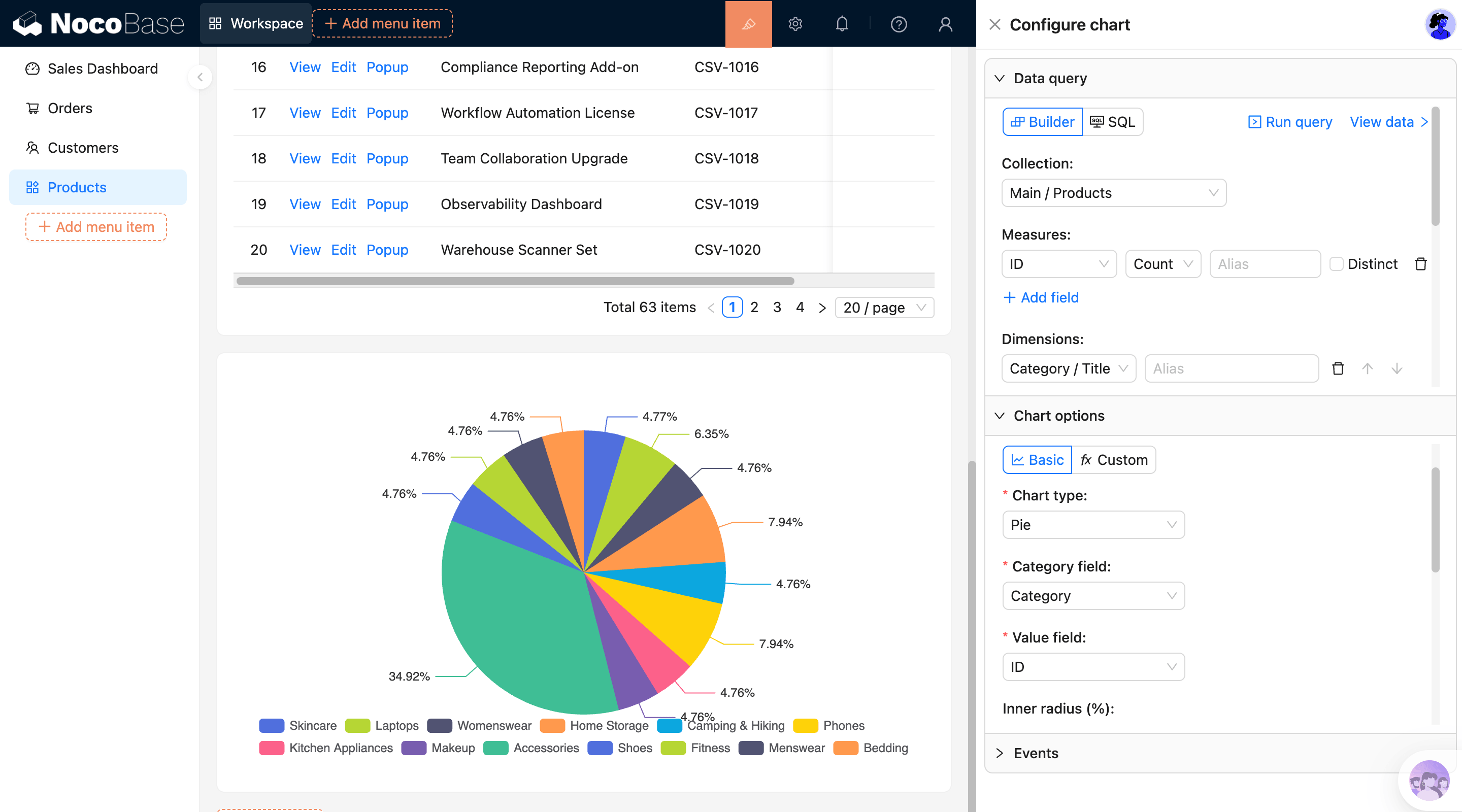Delete the Category / Title dimension
The width and height of the screenshot is (1462, 812).
[1338, 369]
